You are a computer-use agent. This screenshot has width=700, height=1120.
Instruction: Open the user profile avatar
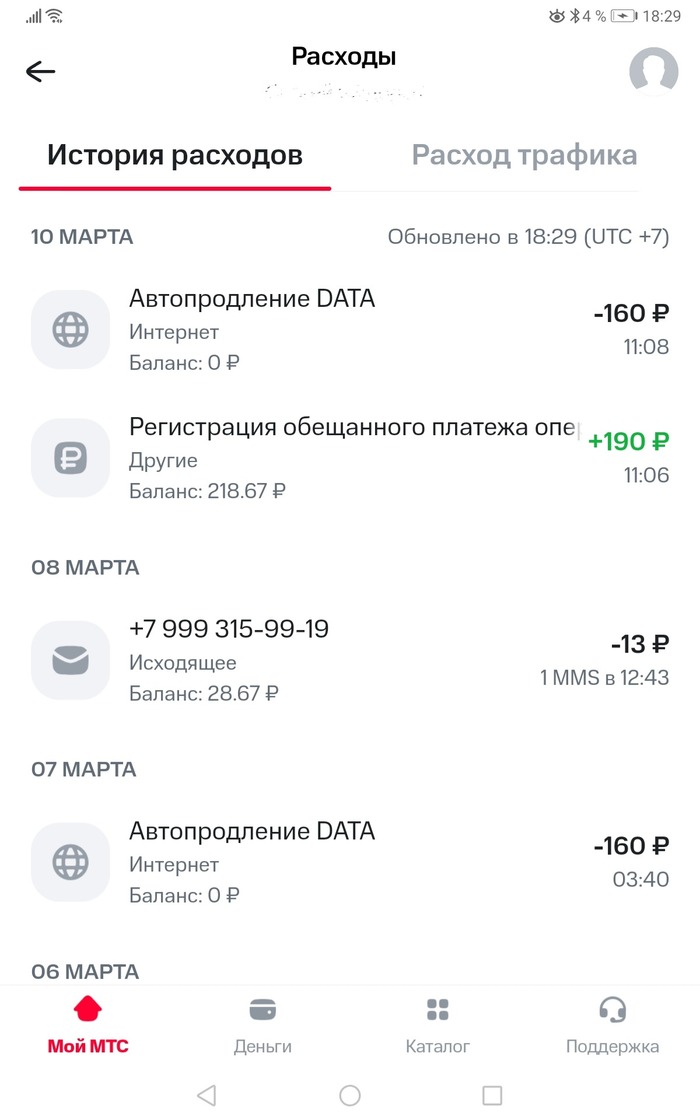click(x=653, y=71)
